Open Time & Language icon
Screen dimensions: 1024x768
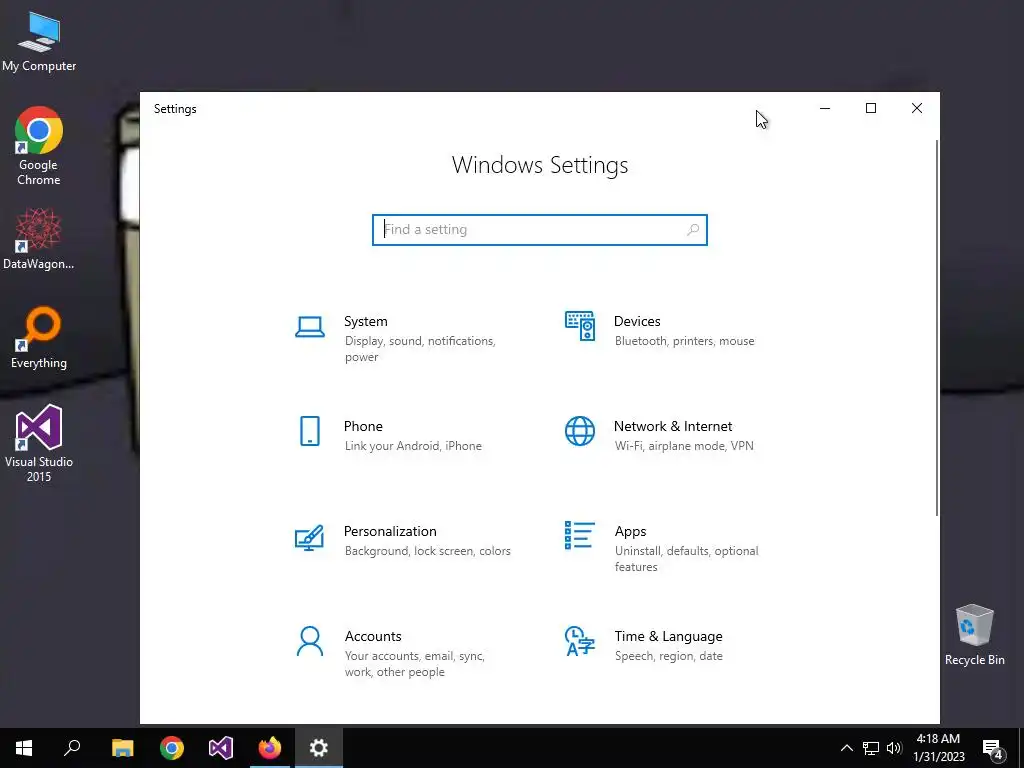point(580,641)
